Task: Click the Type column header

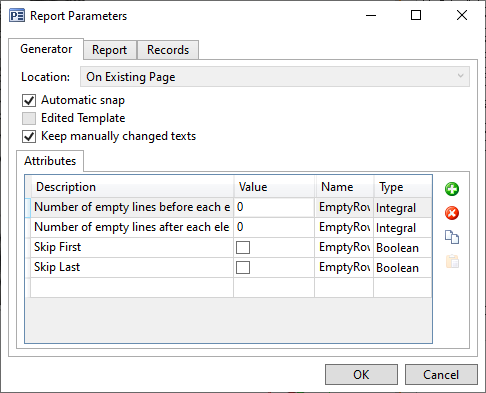Action: [403, 187]
